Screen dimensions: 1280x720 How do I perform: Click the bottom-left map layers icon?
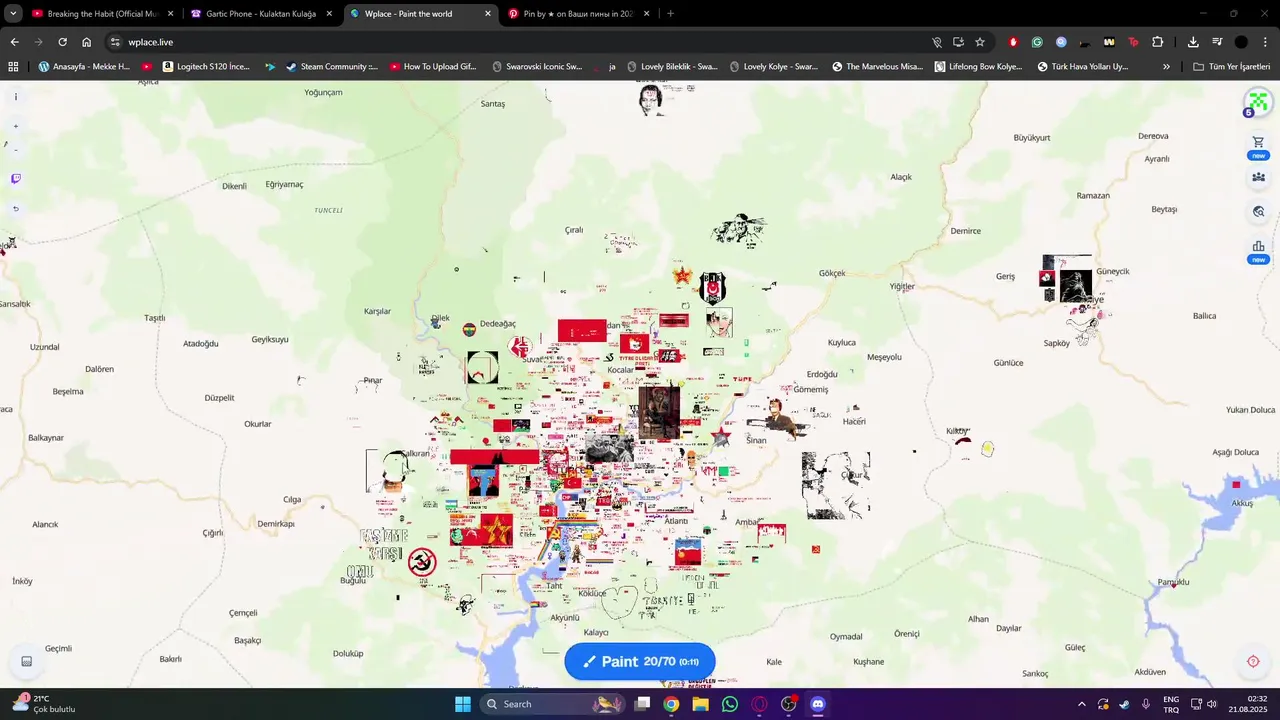(27, 661)
